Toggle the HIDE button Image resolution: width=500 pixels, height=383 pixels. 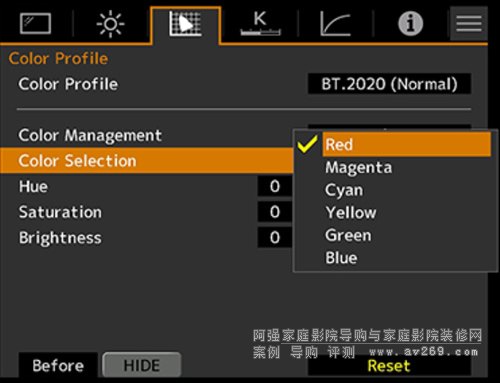click(x=142, y=365)
